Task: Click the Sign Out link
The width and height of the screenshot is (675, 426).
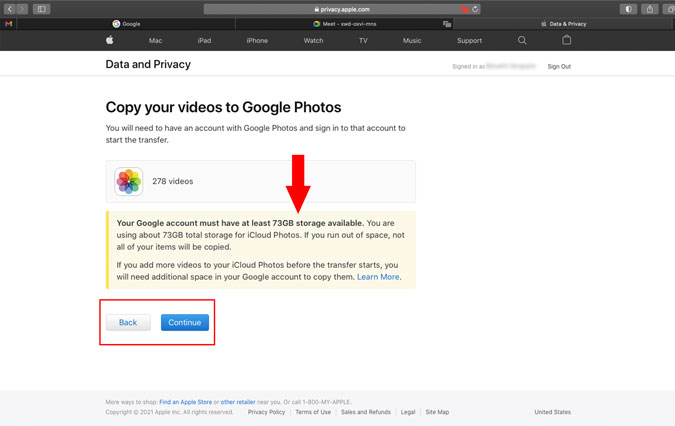Action: (559, 66)
